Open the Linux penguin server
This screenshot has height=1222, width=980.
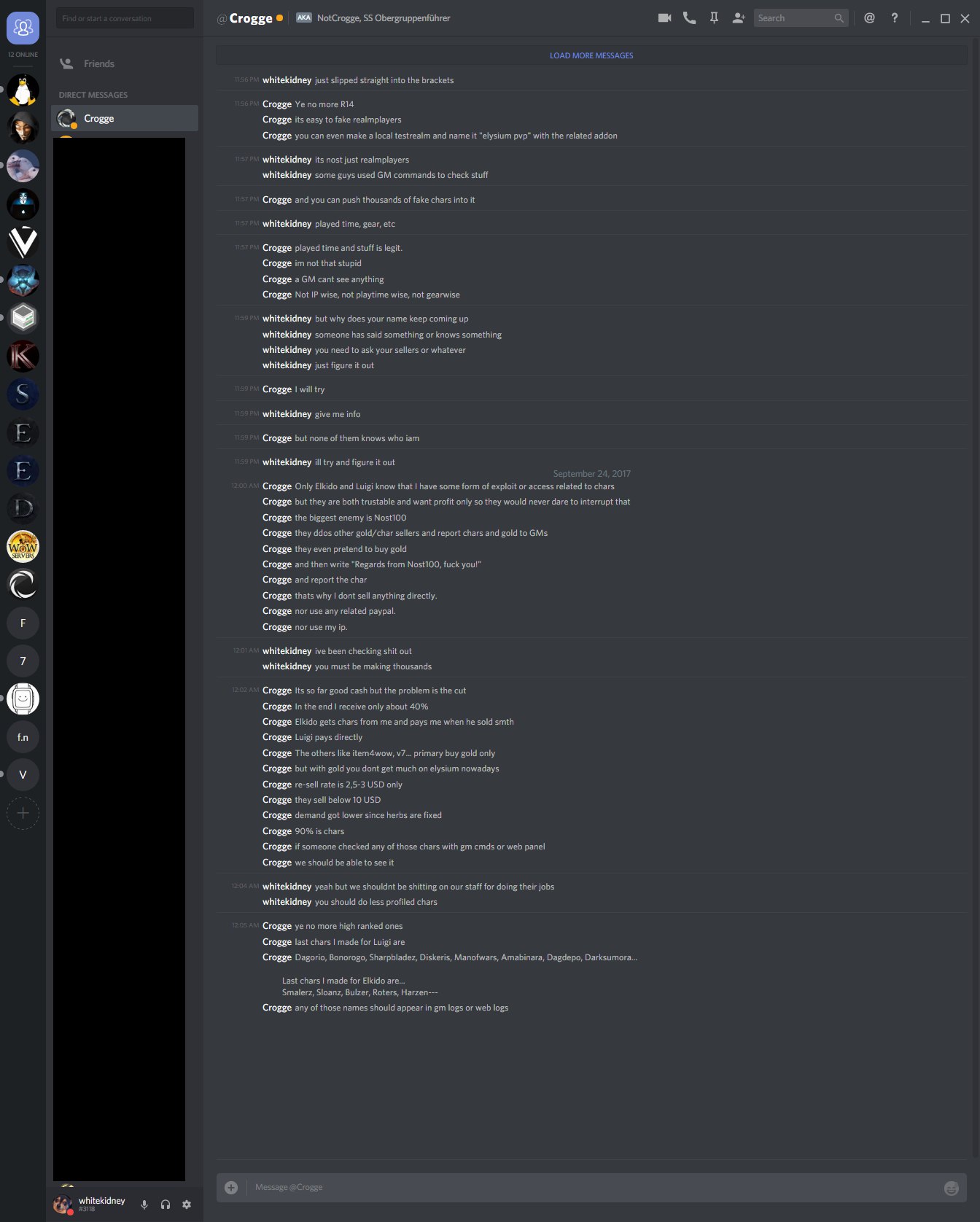[23, 90]
